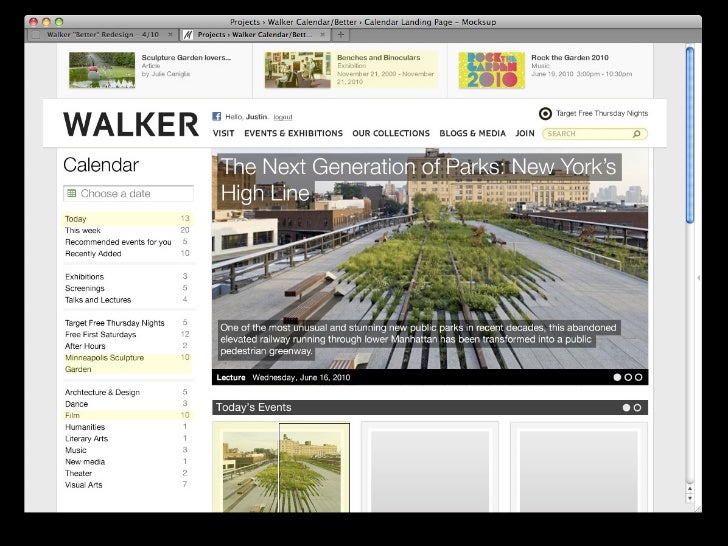Filter by Exhibitions
This screenshot has height=546, width=728.
[127, 277]
